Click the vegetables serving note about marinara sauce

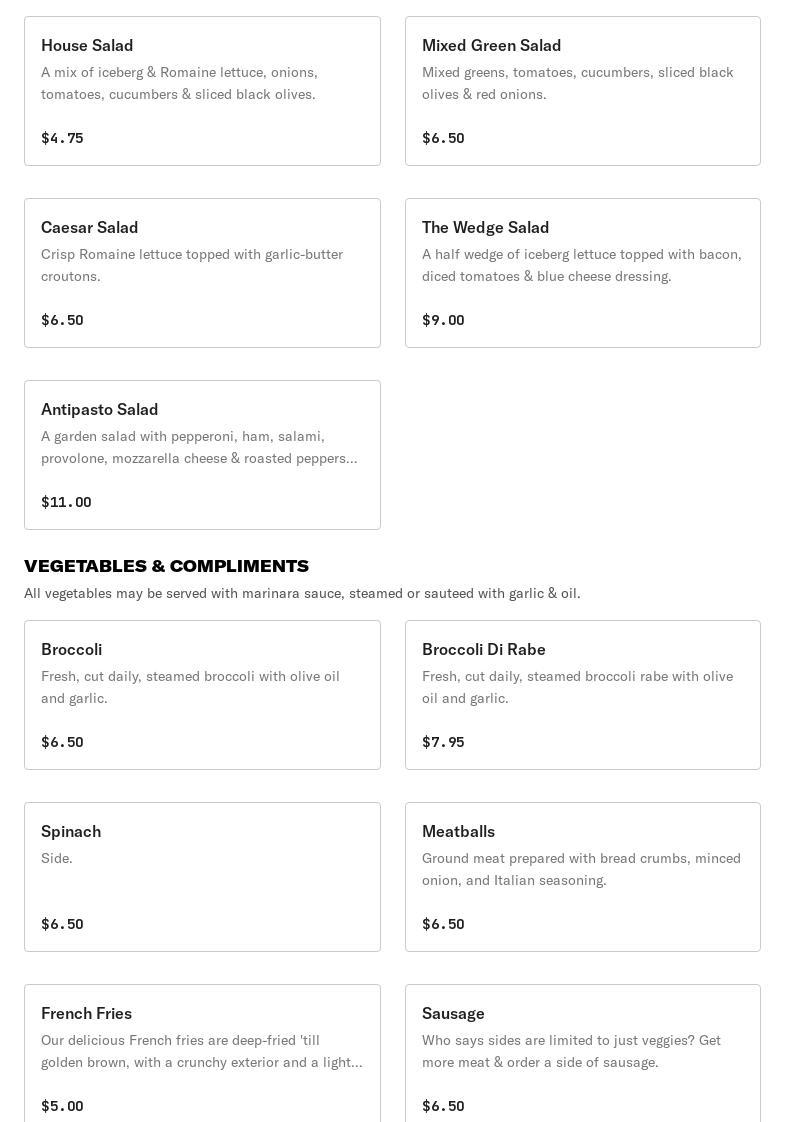[302, 593]
